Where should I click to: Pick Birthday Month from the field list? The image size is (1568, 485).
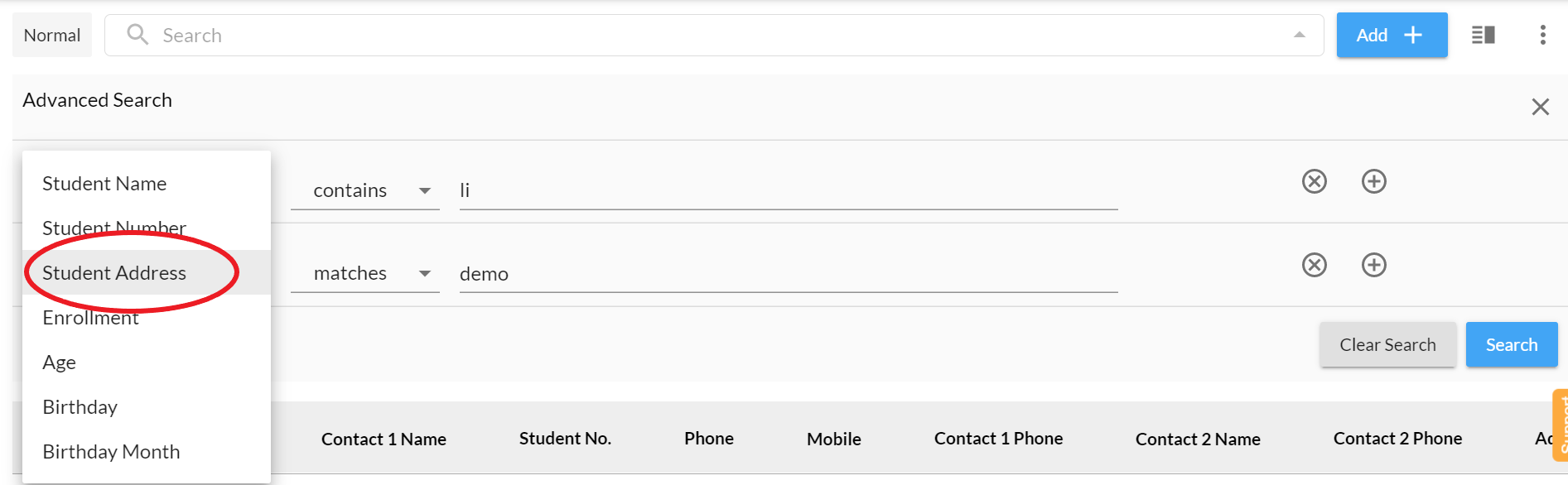coord(111,452)
